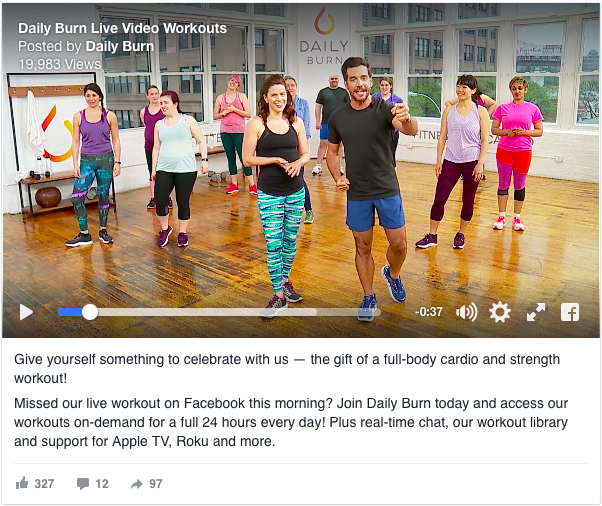Screen dimensions: 602x506
Task: Seek to the middle of the progress bar
Action: [x=219, y=312]
